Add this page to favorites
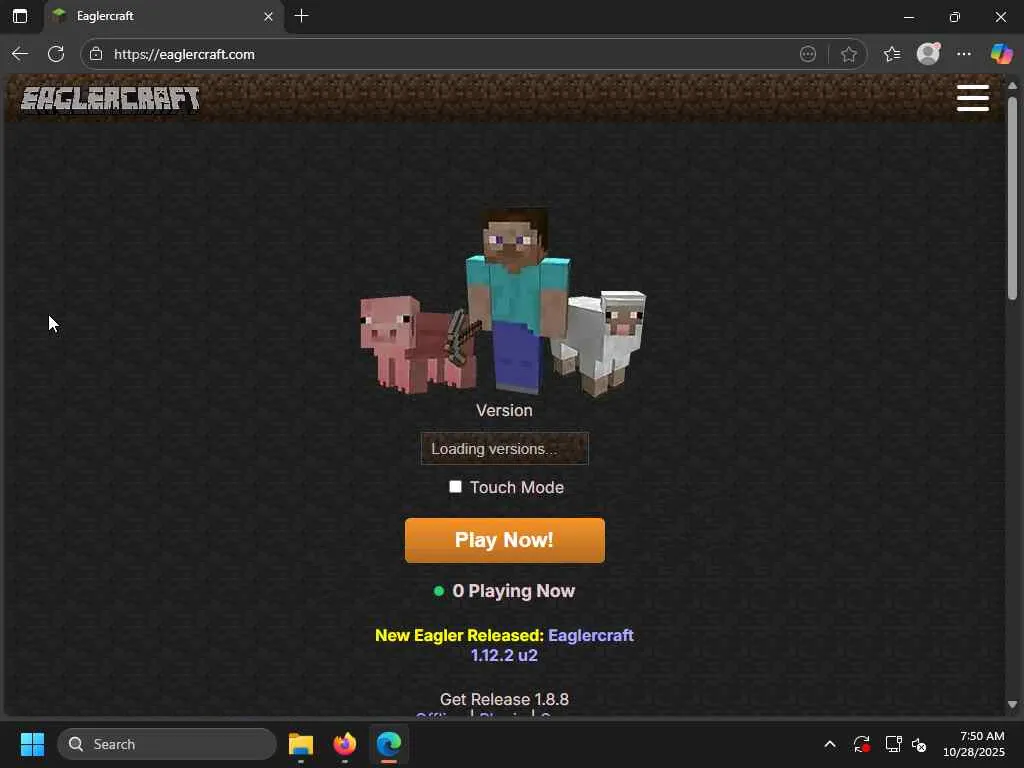 point(848,54)
